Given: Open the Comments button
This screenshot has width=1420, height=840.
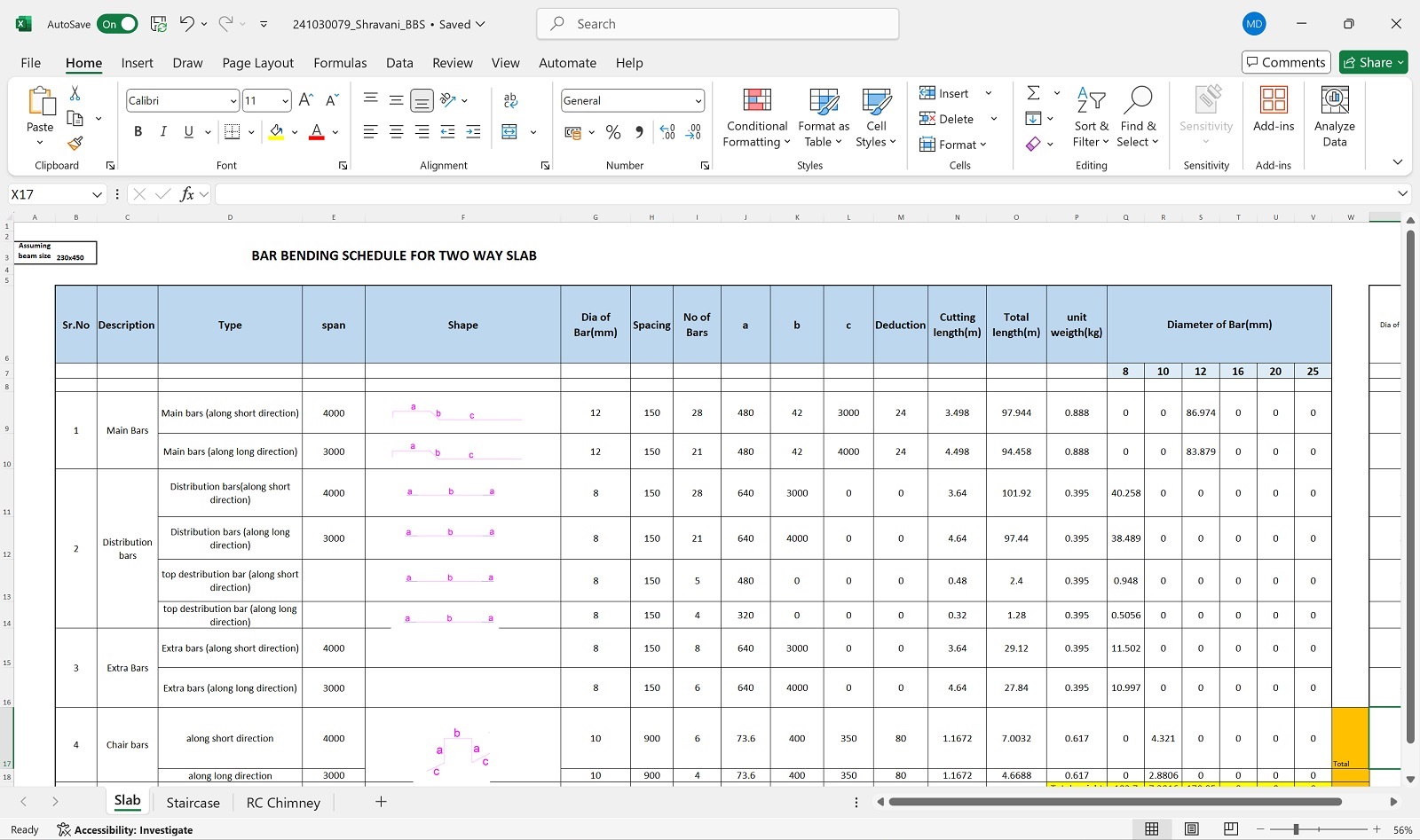Looking at the screenshot, I should coord(1286,62).
